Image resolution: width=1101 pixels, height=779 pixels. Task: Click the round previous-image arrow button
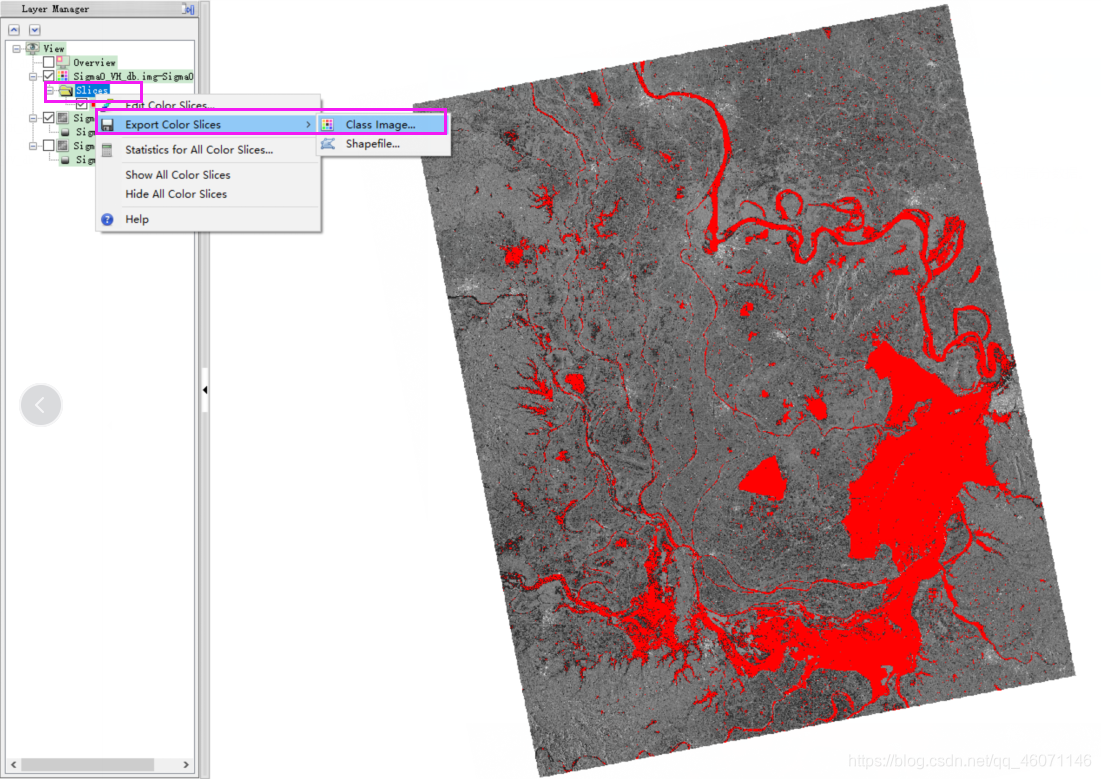(x=41, y=405)
